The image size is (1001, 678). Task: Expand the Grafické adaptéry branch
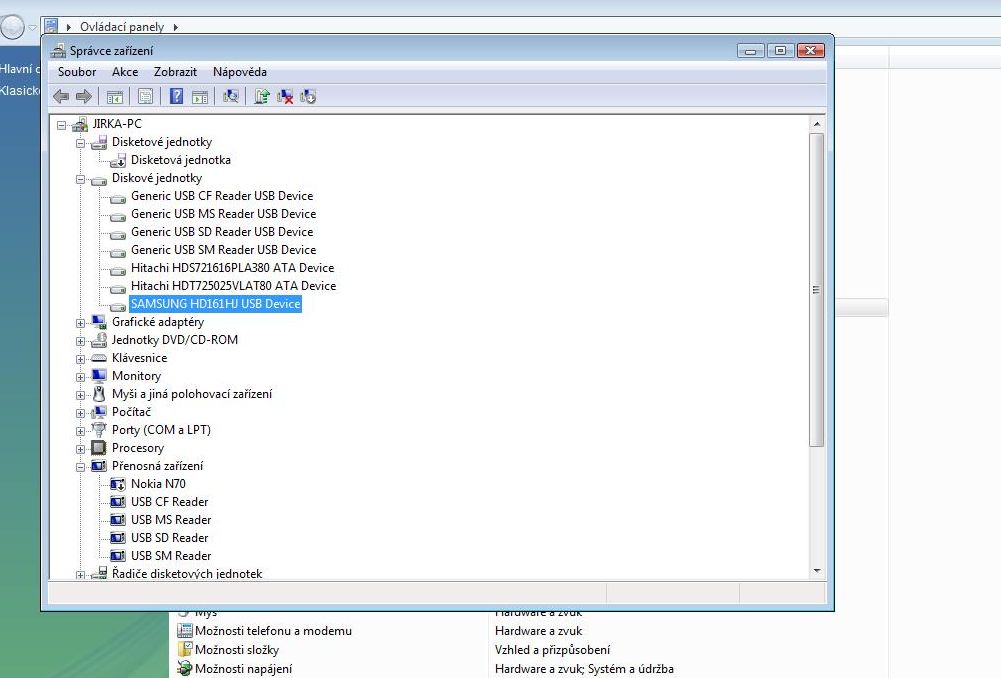coord(80,323)
